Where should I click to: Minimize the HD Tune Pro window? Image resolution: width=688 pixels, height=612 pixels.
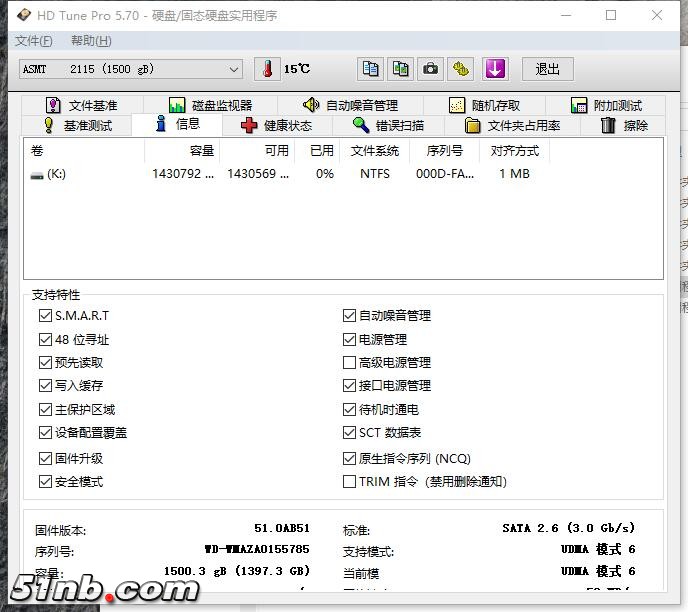pos(566,15)
